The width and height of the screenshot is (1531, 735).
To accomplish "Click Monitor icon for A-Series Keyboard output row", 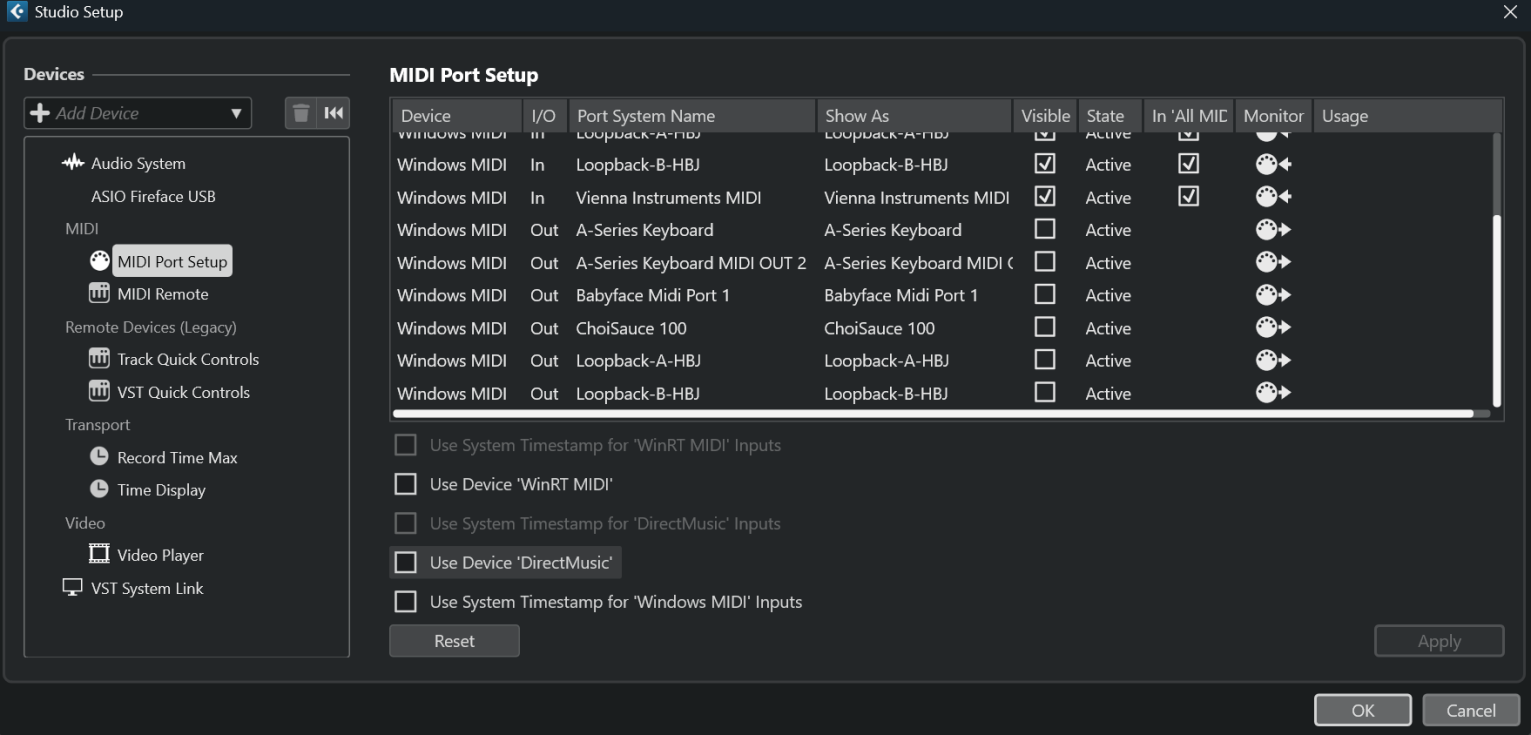I will tap(1273, 230).
